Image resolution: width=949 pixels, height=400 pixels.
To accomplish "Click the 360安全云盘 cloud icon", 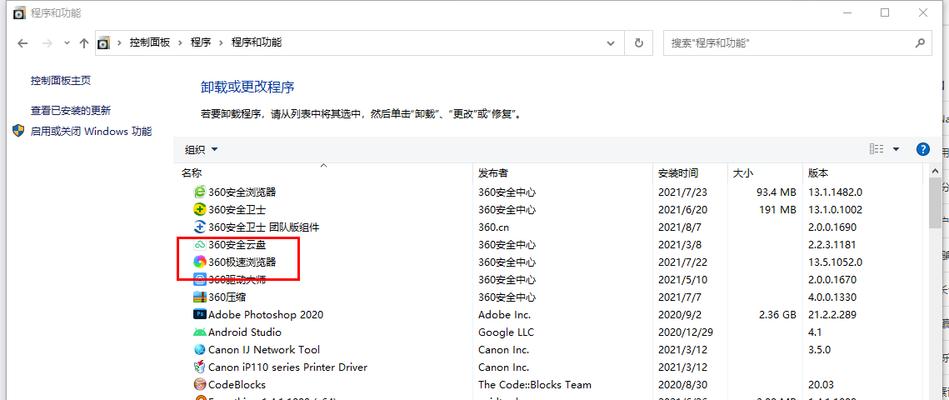I will point(200,244).
